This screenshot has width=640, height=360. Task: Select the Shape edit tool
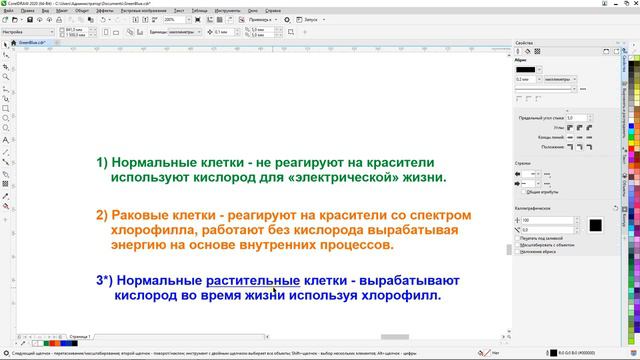tap(5, 55)
